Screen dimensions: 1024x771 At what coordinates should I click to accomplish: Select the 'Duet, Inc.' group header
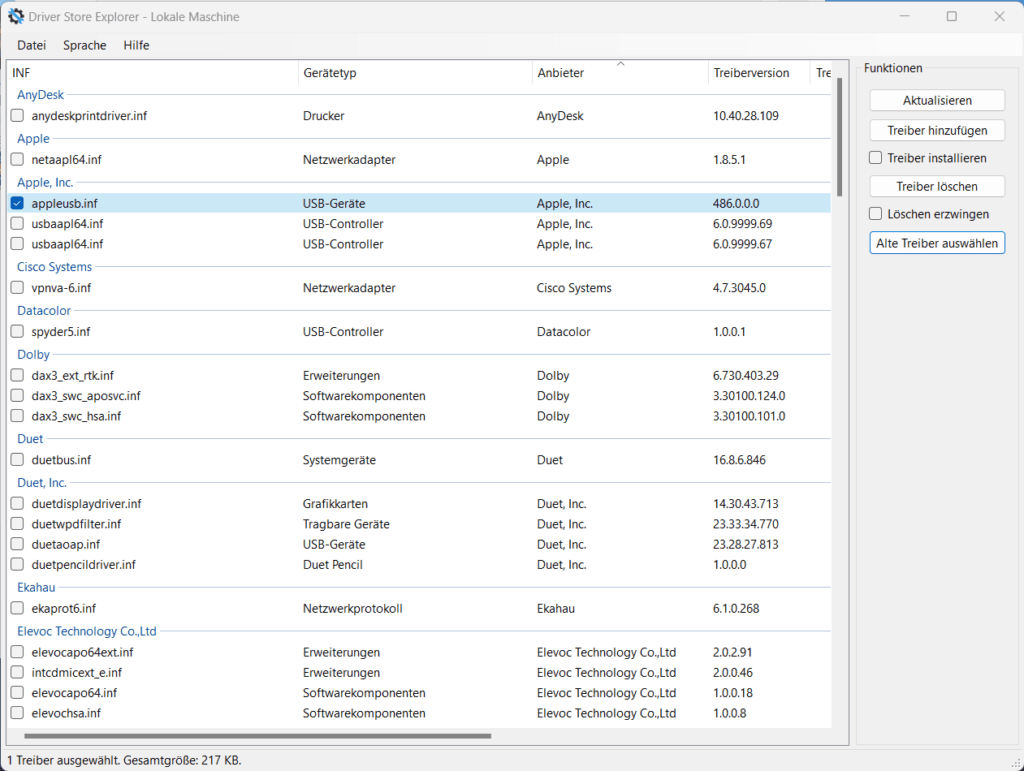tap(42, 483)
